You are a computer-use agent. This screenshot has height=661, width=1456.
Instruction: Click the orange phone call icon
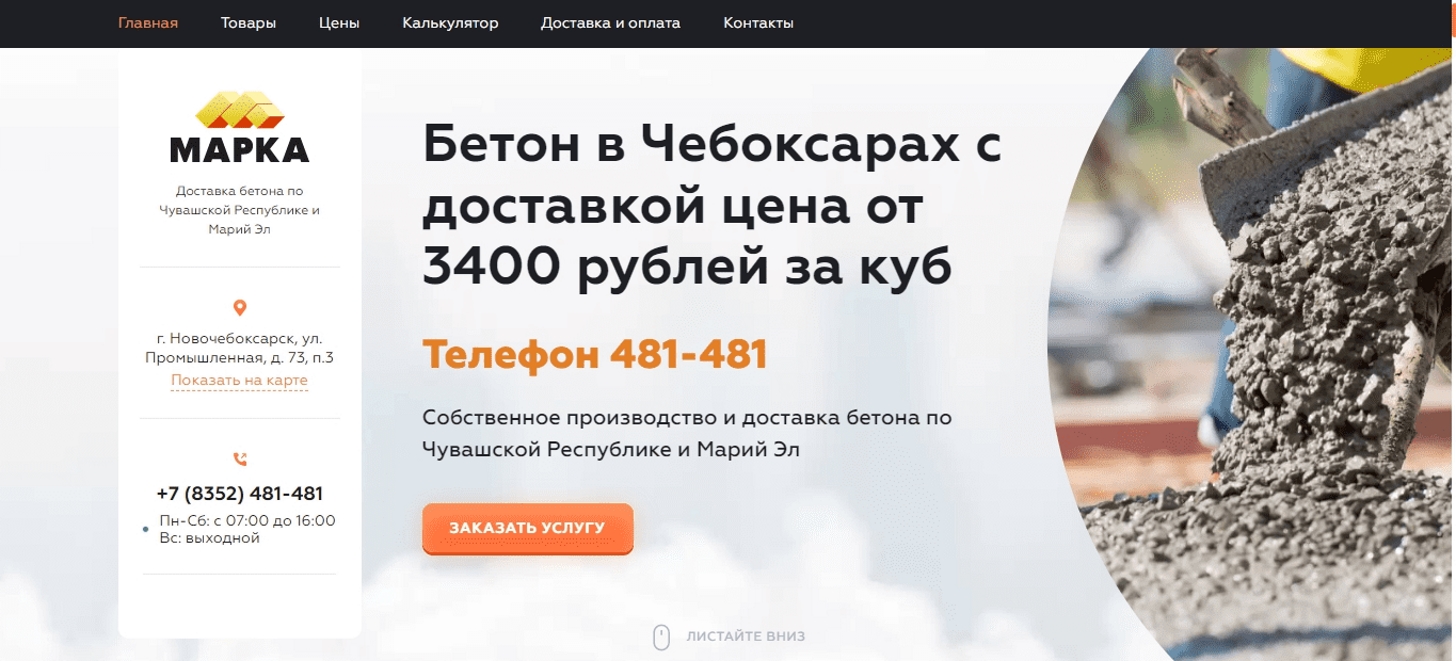(240, 460)
